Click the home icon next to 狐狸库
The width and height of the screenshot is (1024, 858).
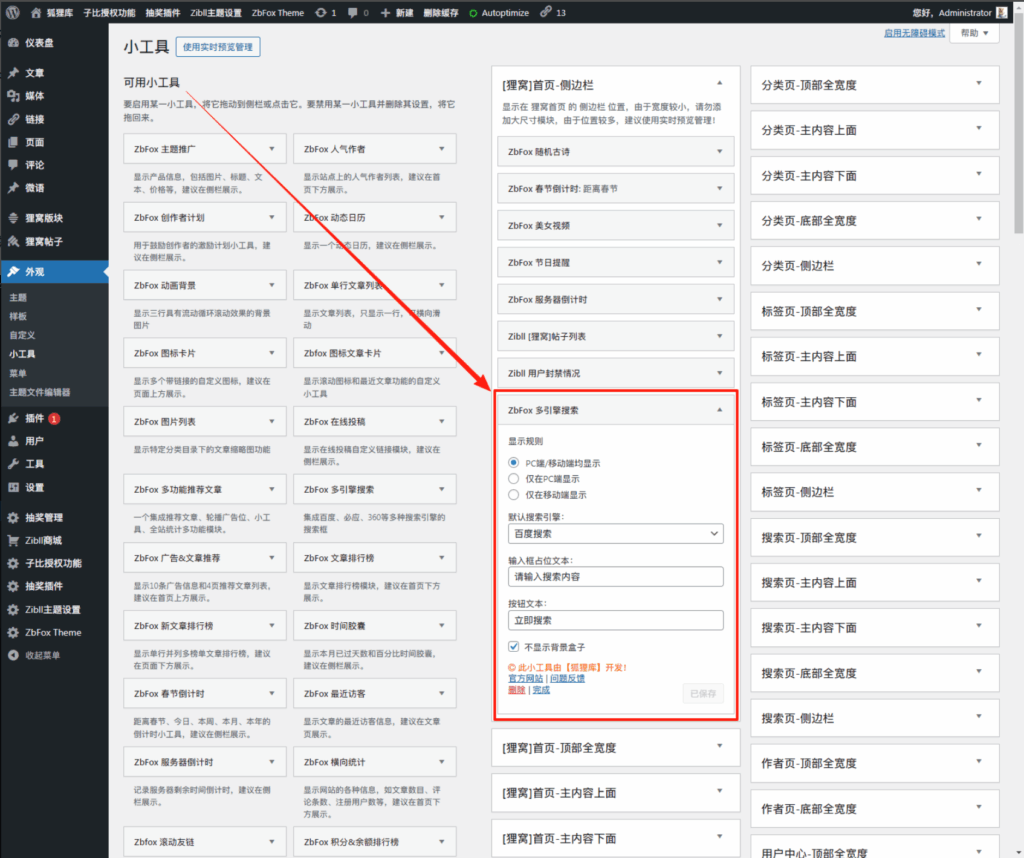(36, 12)
